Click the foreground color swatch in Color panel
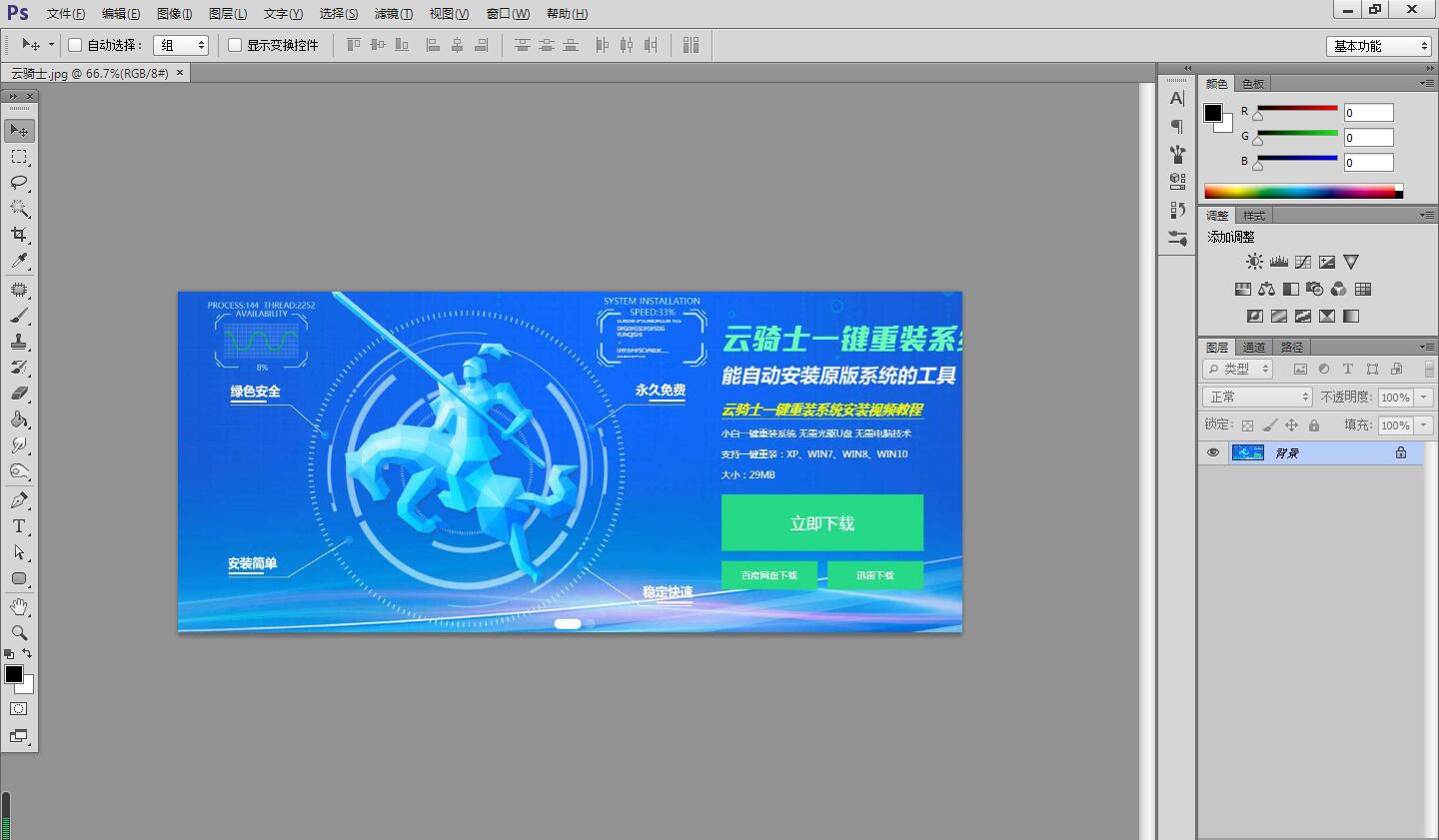The image size is (1439, 840). 1213,113
